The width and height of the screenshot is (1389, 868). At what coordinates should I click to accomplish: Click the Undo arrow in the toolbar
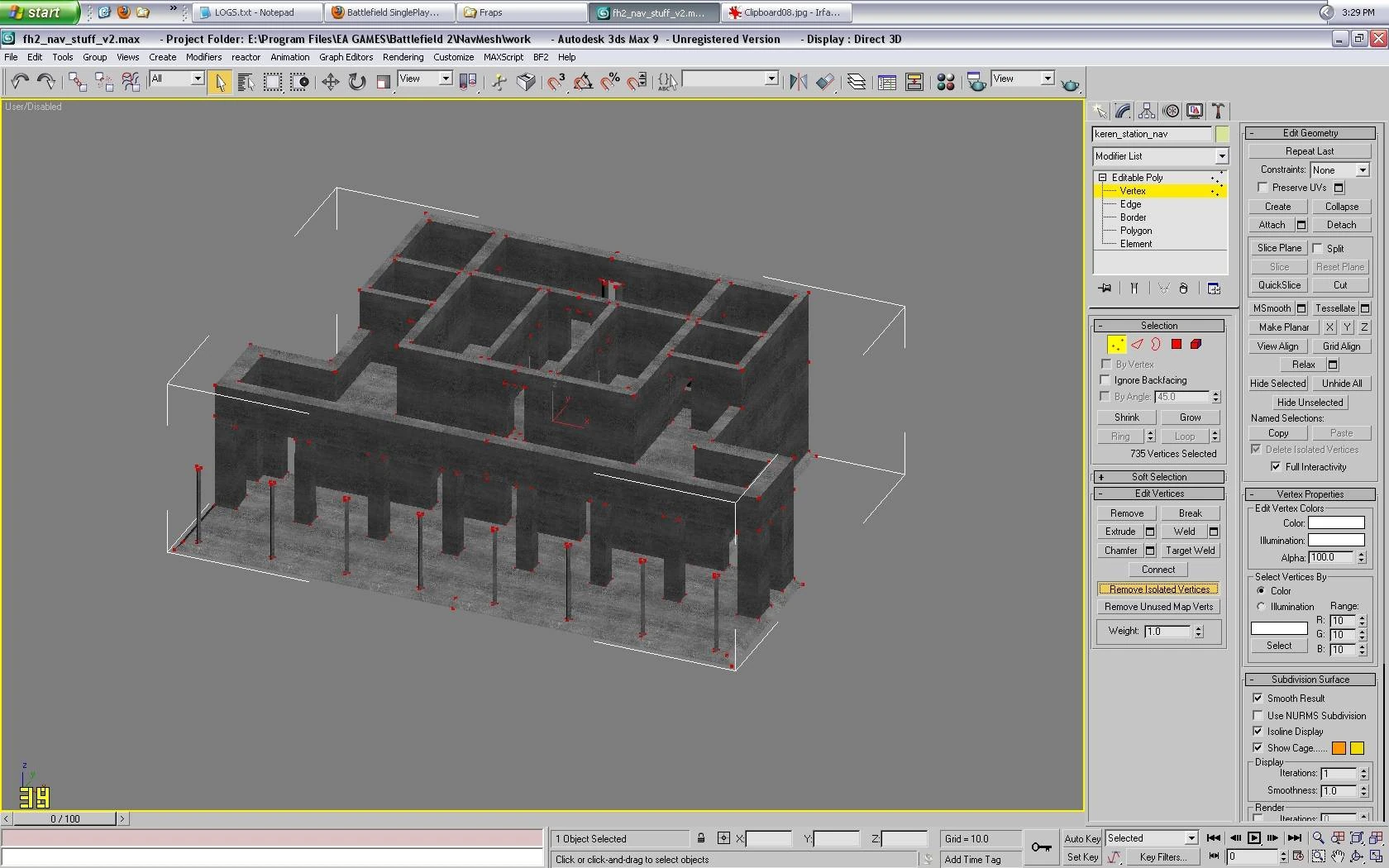[x=20, y=81]
